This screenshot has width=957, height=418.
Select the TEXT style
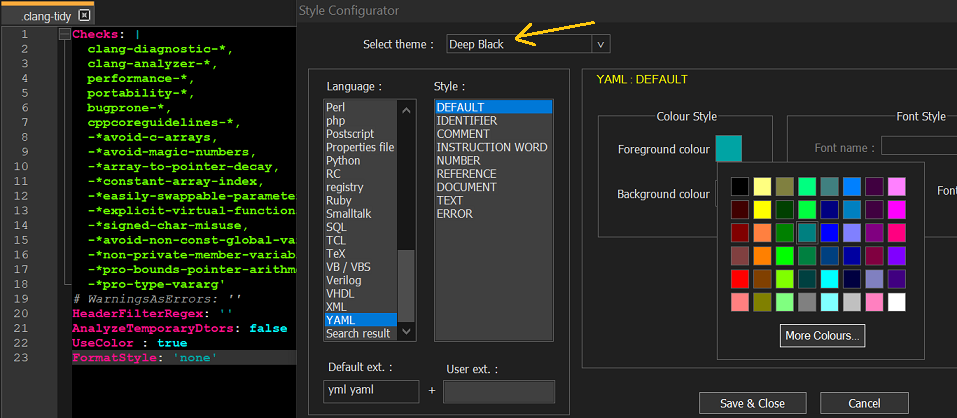(x=493, y=201)
